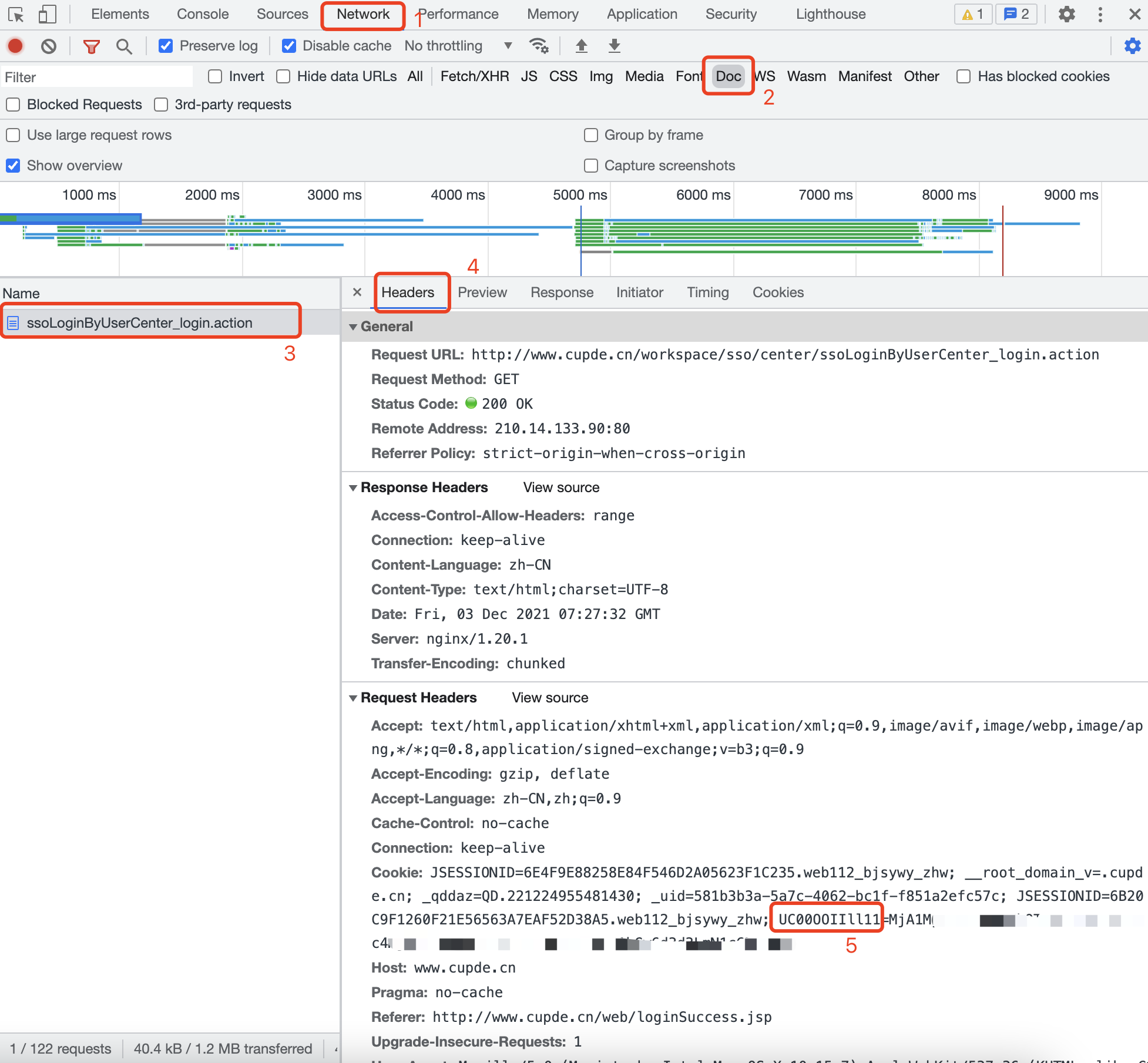
Task: Enable the Invert filter checkbox
Action: pyautogui.click(x=215, y=76)
